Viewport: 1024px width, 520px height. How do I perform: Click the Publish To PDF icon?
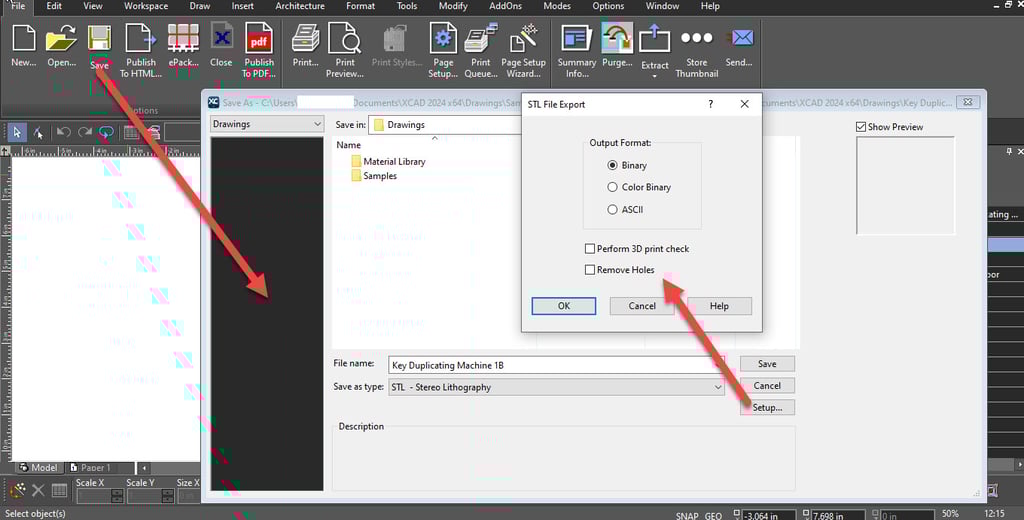click(259, 38)
